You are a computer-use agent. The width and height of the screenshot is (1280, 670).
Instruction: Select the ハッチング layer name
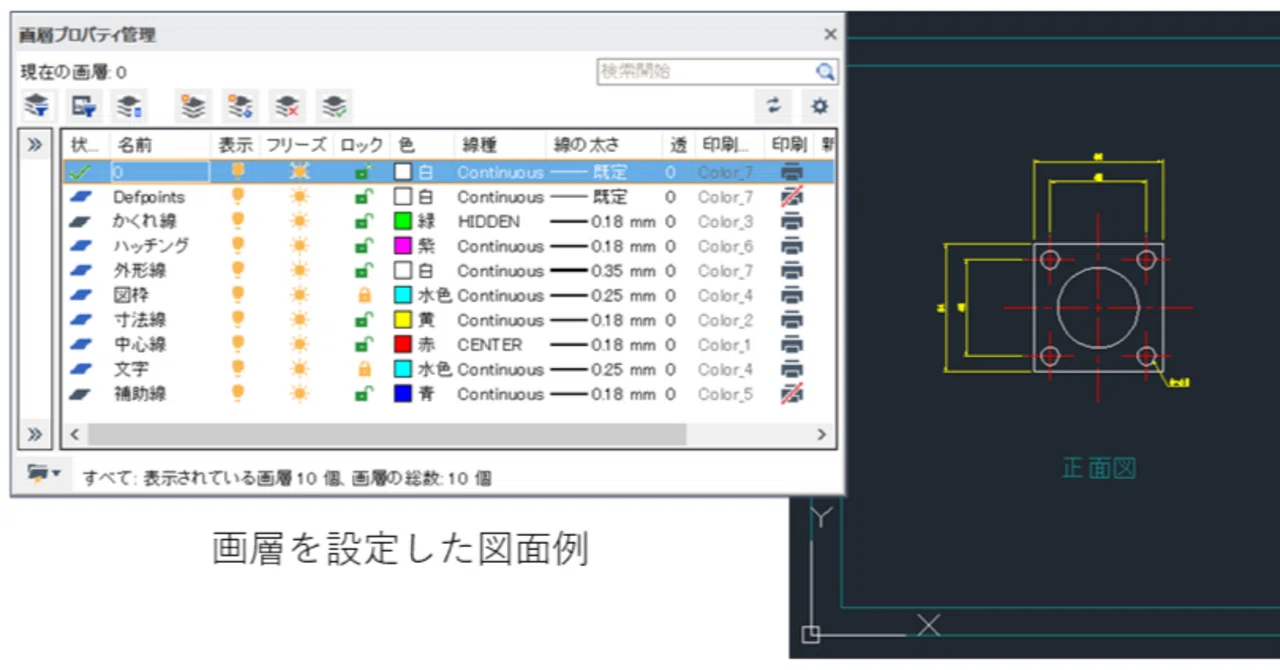pyautogui.click(x=151, y=246)
